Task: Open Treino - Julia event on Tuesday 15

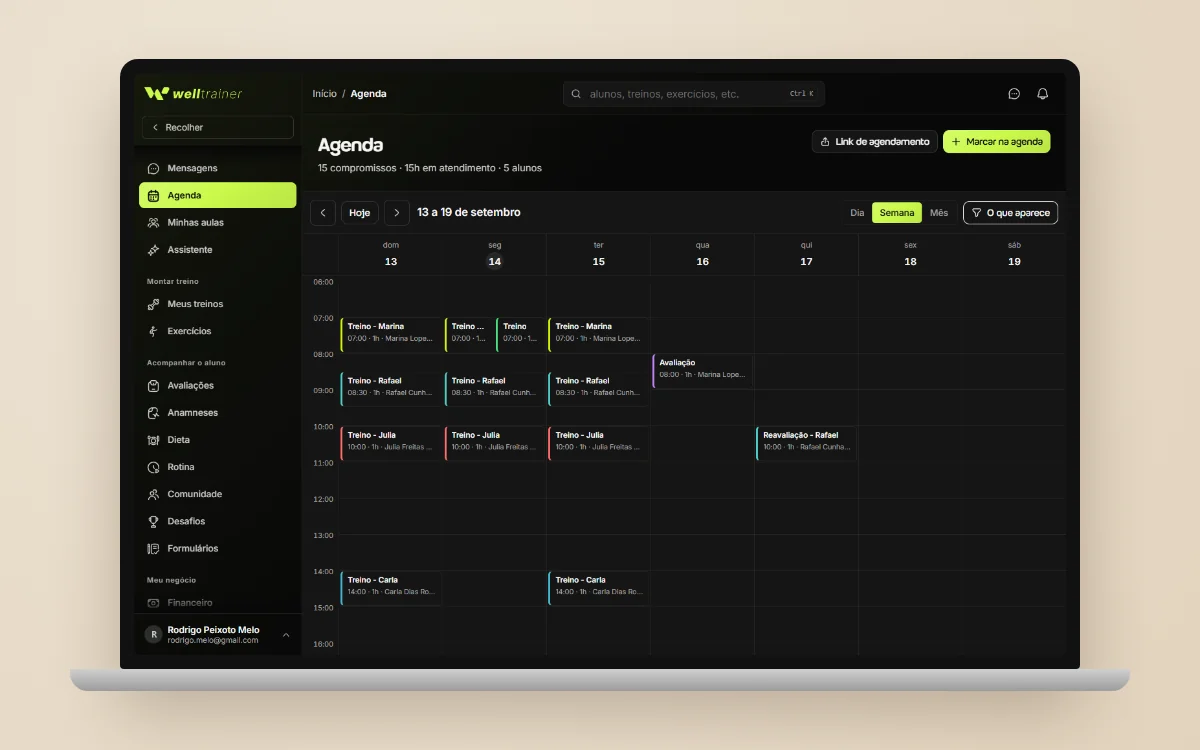Action: click(x=599, y=443)
